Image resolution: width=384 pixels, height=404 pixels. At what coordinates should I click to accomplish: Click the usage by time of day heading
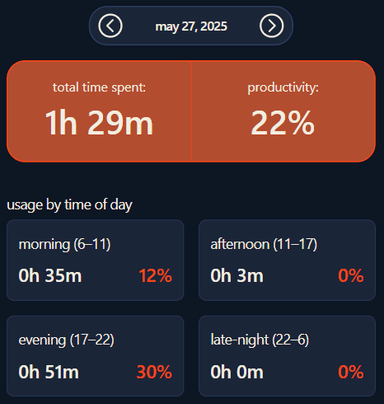(69, 205)
